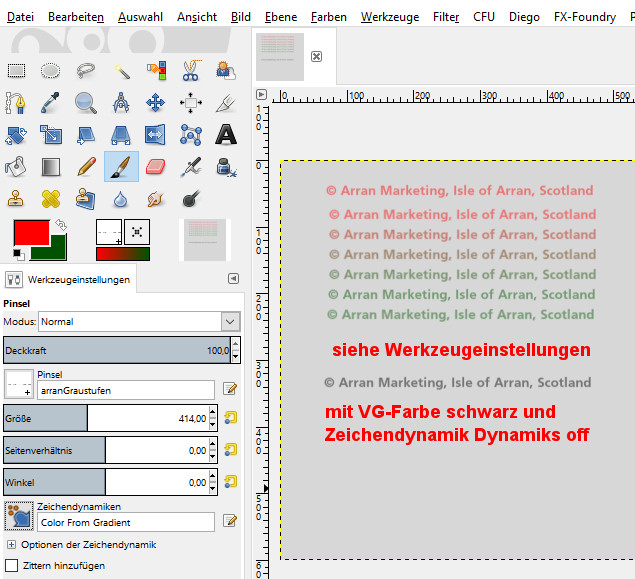Viewport: 635px width, 579px height.
Task: Open the Filter menu
Action: point(446,17)
